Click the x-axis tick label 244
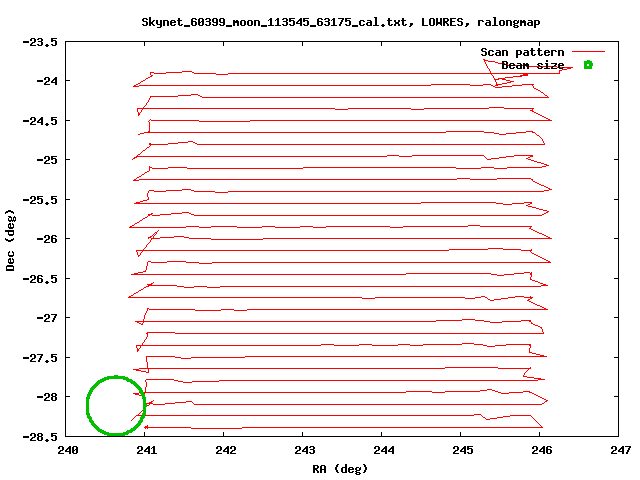Image resolution: width=640 pixels, height=480 pixels. 384,450
